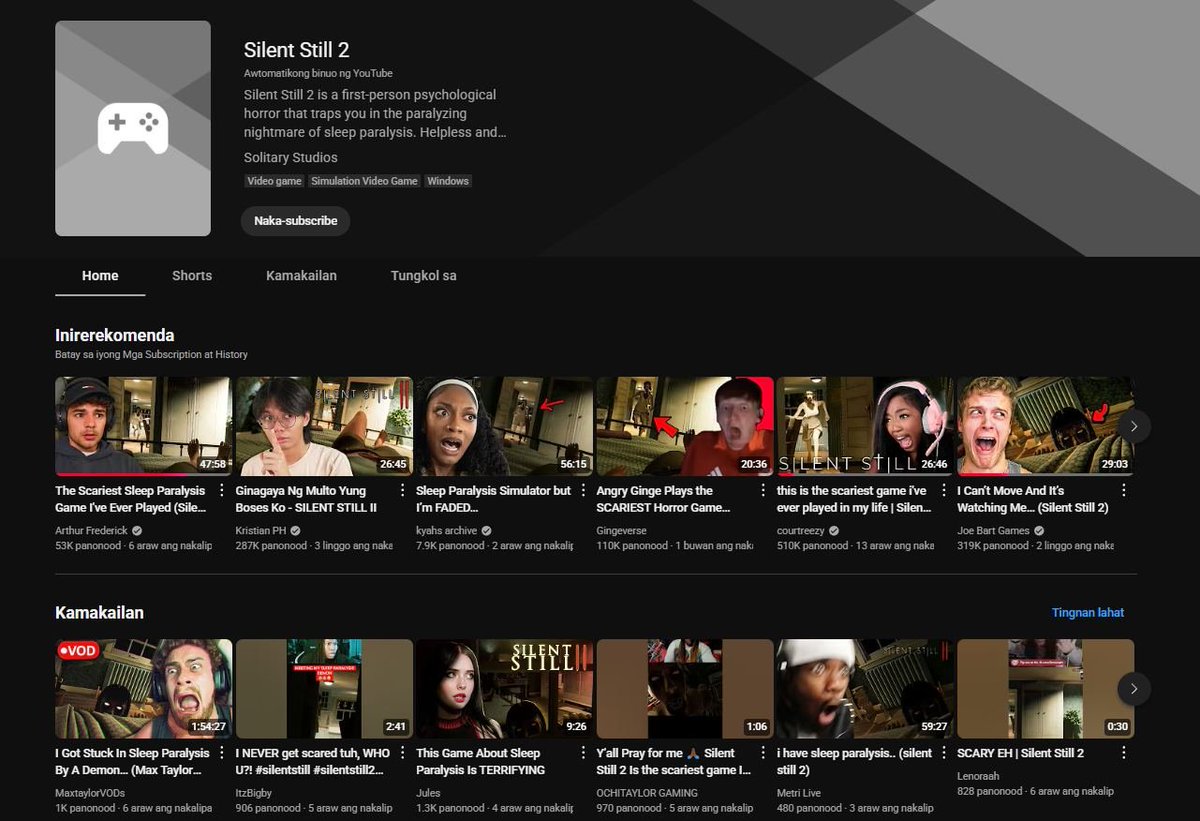Click the game controller channel avatar
1200x821 pixels.
click(x=133, y=129)
